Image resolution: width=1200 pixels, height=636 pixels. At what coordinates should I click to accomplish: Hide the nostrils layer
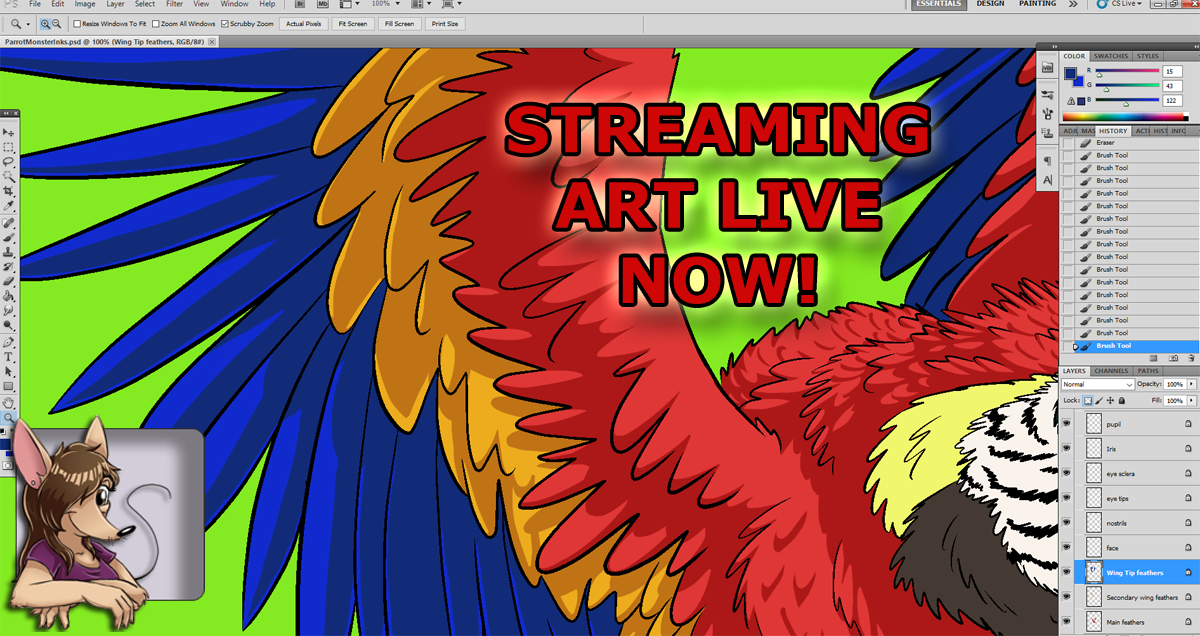tap(1066, 523)
